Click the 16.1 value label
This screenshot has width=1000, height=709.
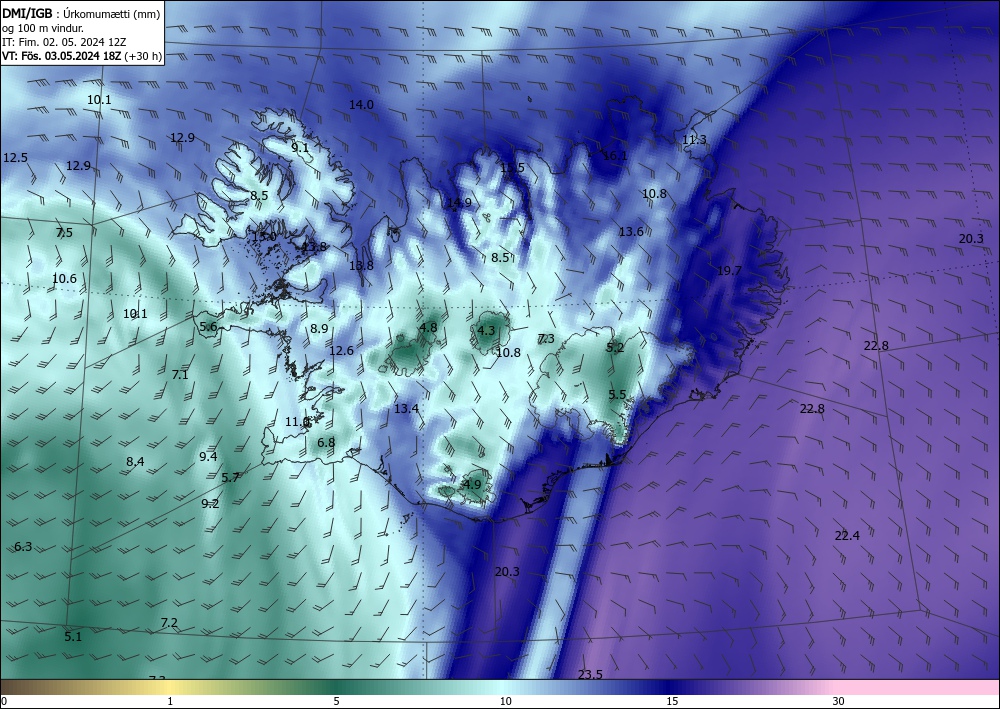[615, 156]
